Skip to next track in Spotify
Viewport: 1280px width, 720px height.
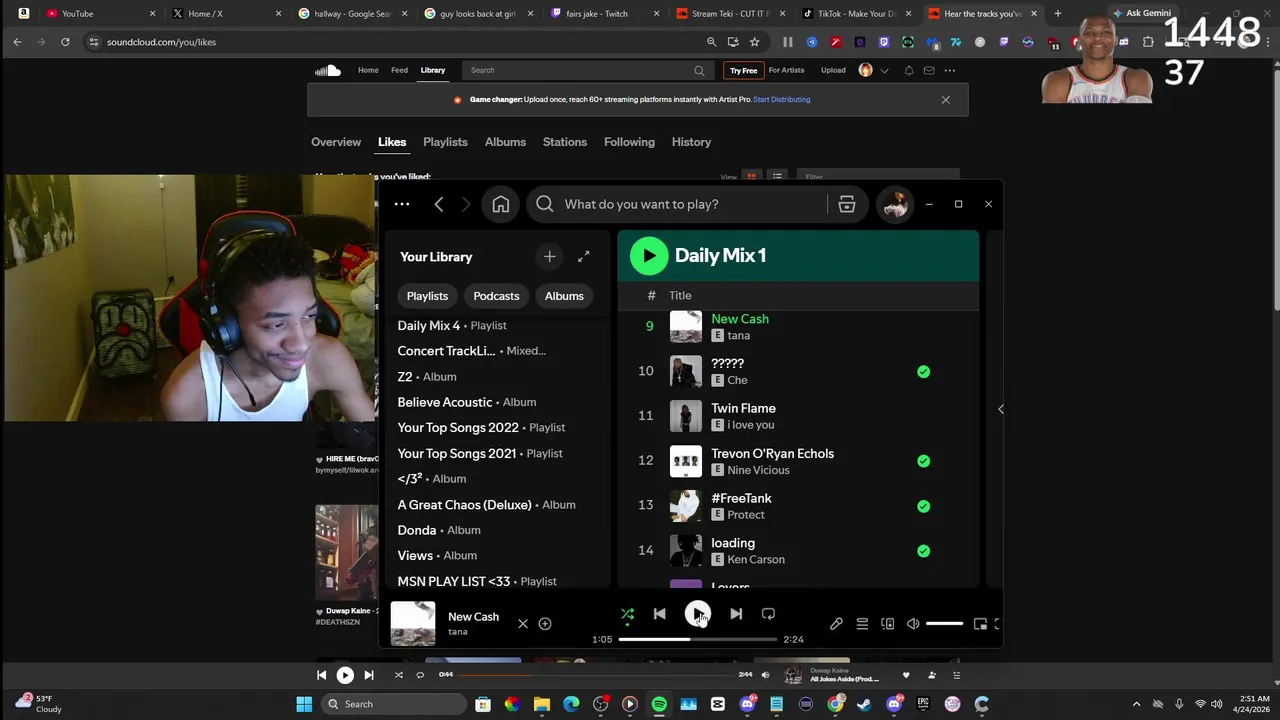click(736, 614)
